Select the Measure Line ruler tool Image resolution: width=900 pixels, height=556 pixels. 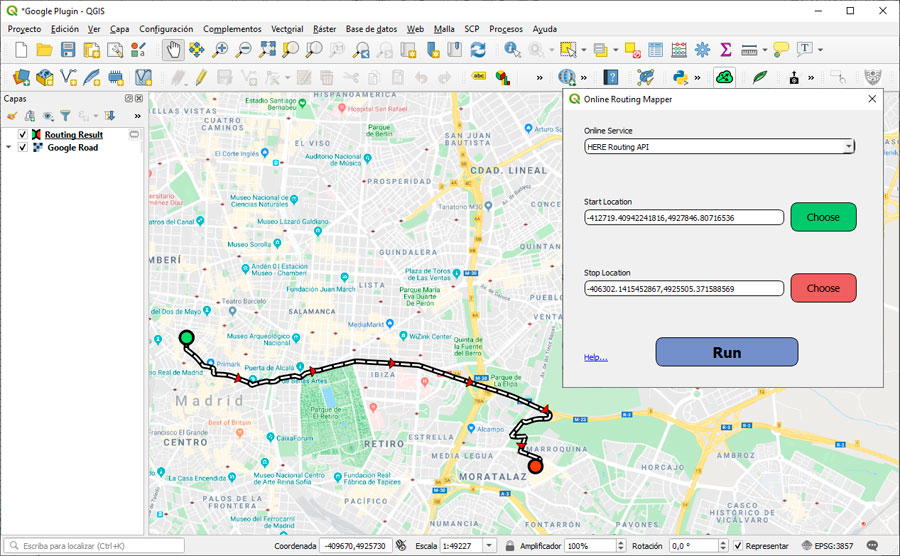(x=749, y=50)
